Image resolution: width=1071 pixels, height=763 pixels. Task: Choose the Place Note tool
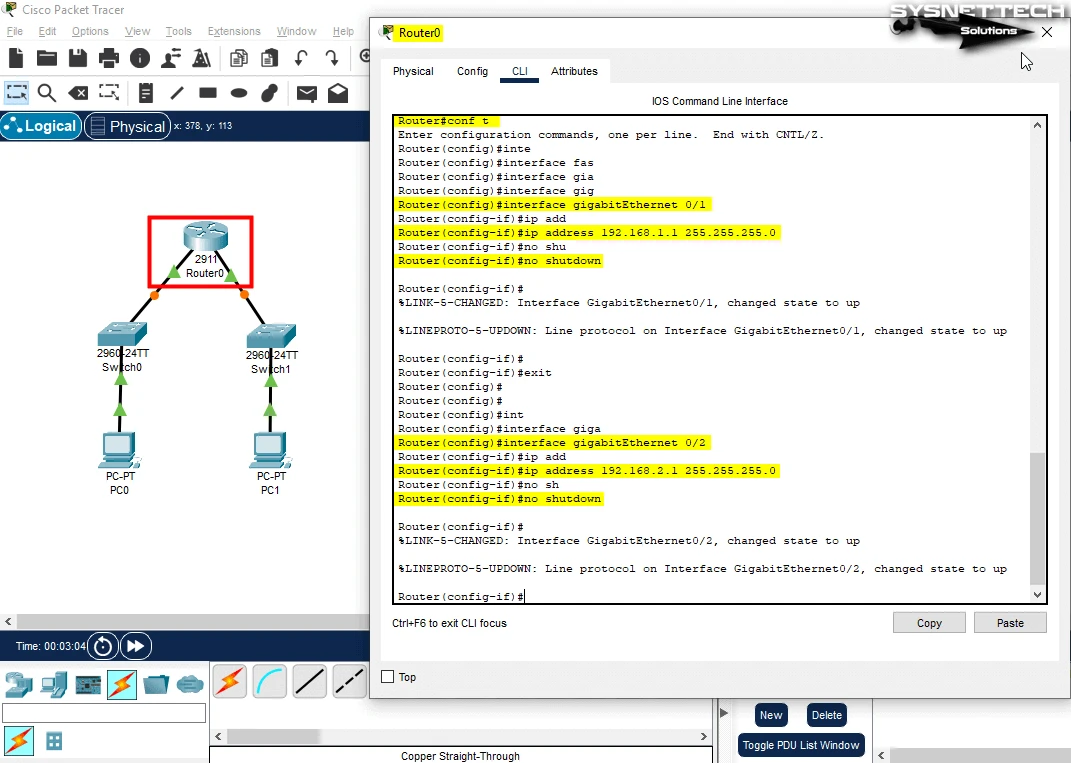coord(146,93)
